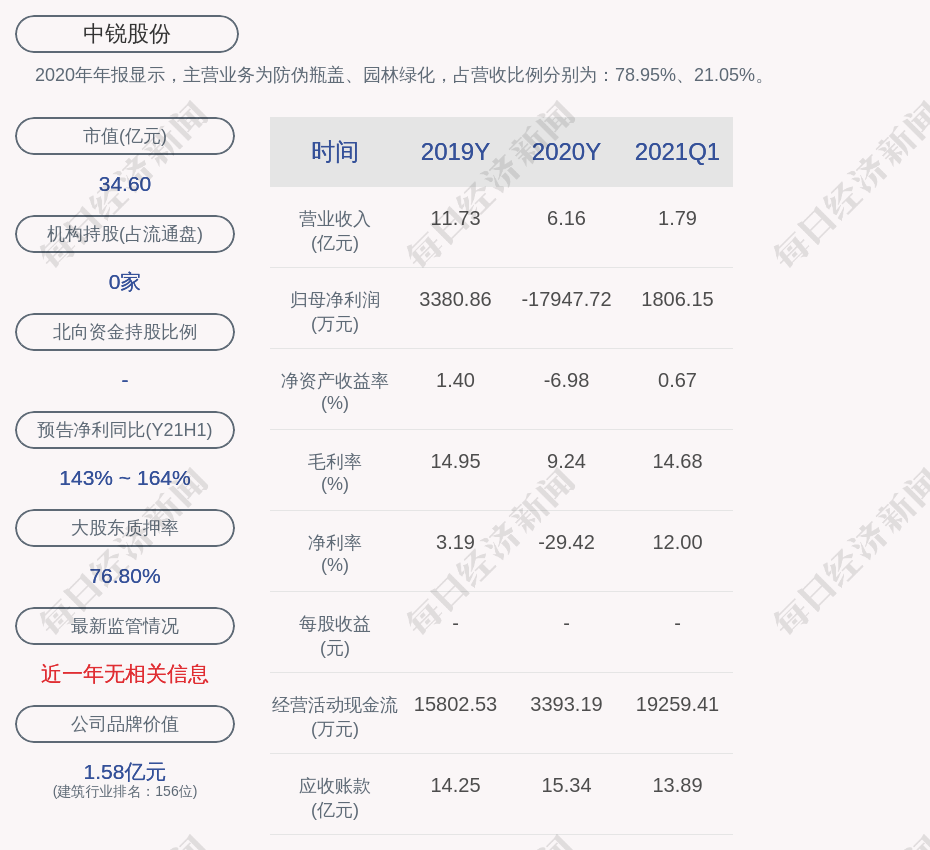Click the net margin value -29.42
The image size is (930, 850).
pyautogui.click(x=566, y=542)
